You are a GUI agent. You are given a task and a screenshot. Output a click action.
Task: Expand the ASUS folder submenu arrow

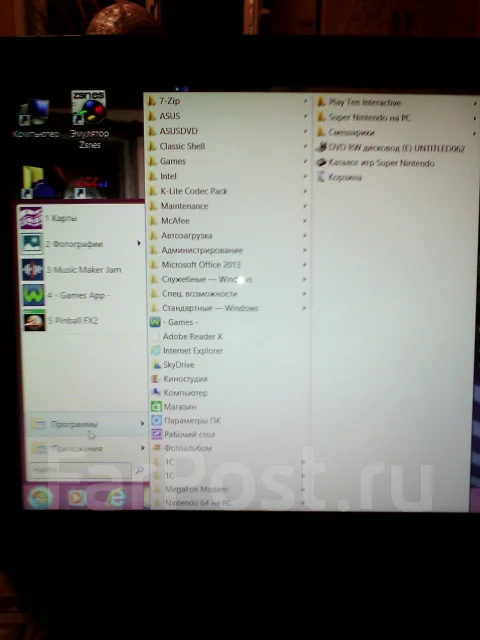click(305, 116)
